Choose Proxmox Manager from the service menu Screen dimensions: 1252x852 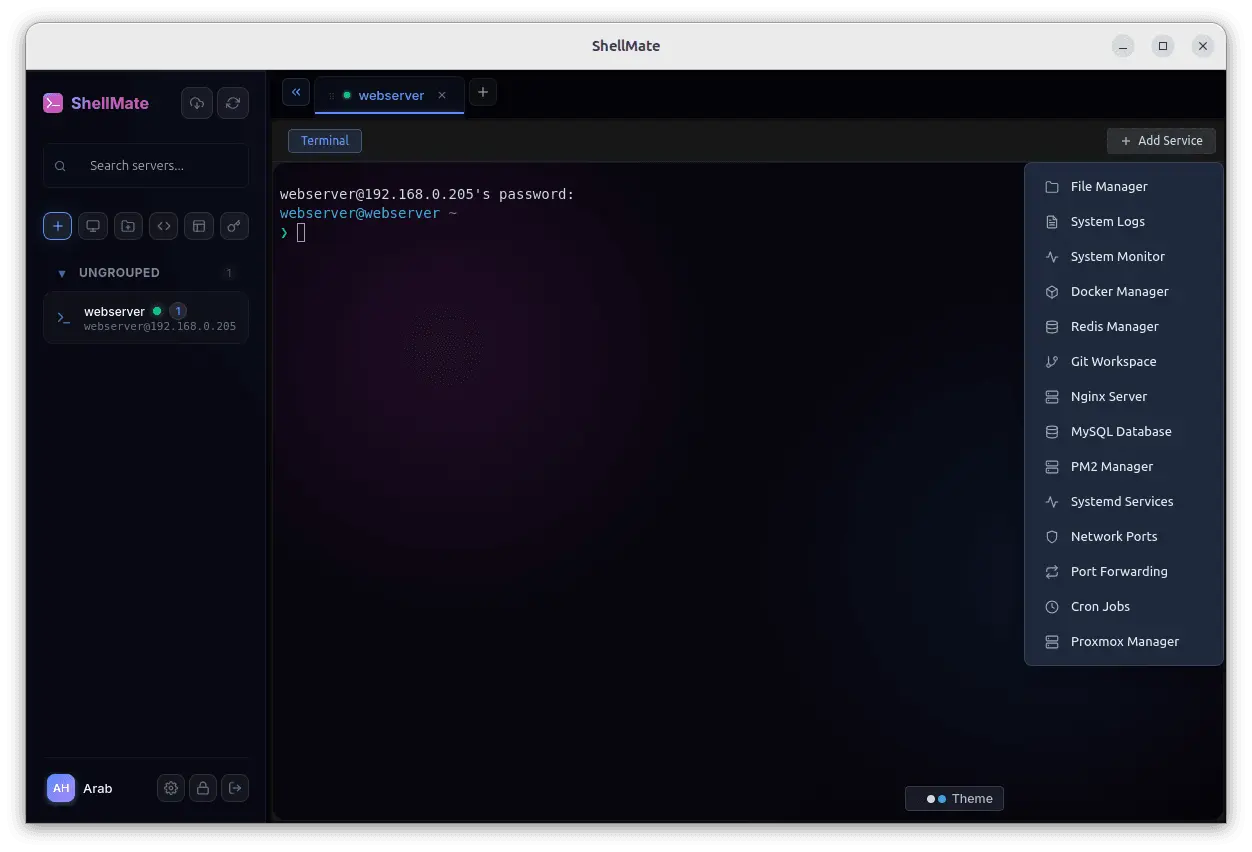(1124, 642)
